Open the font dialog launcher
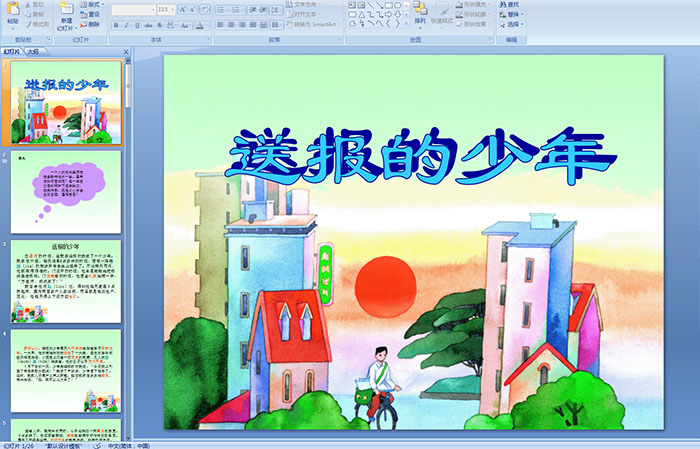Viewport: 700px width, 449px height. coord(208,40)
